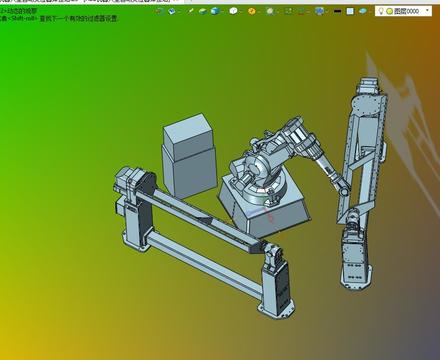
Task: Click the white cube view orientation icon
Action: click(x=233, y=11)
